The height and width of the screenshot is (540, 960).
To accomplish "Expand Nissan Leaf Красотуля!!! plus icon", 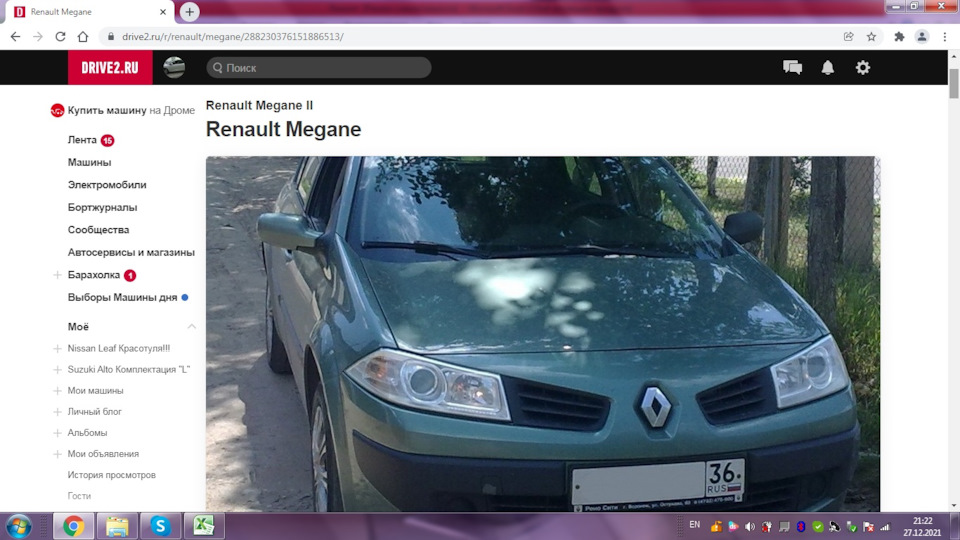I will (x=57, y=348).
